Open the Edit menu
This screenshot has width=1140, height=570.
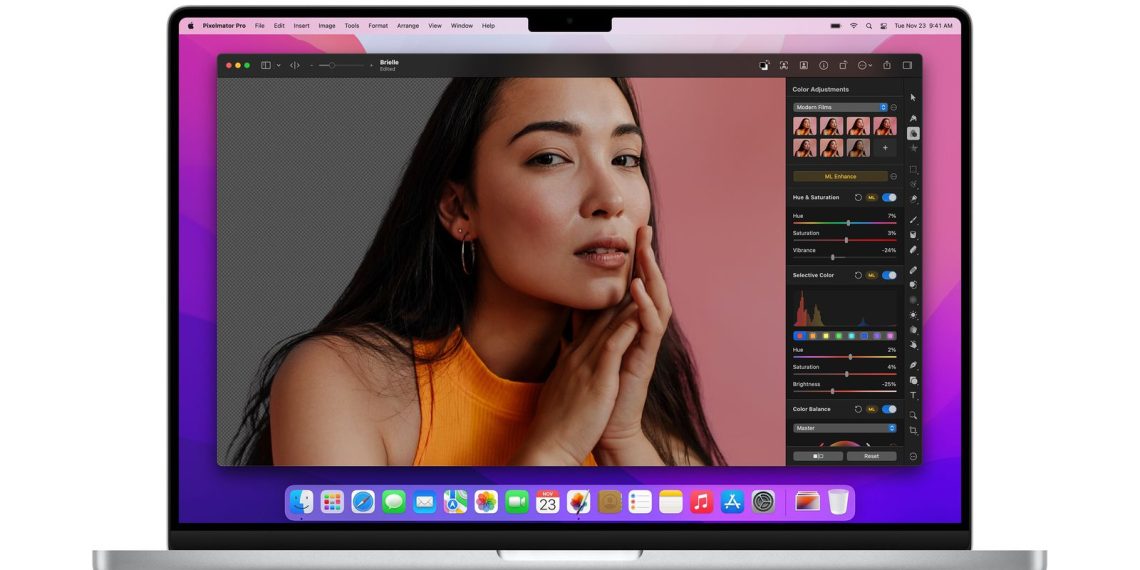[x=279, y=25]
